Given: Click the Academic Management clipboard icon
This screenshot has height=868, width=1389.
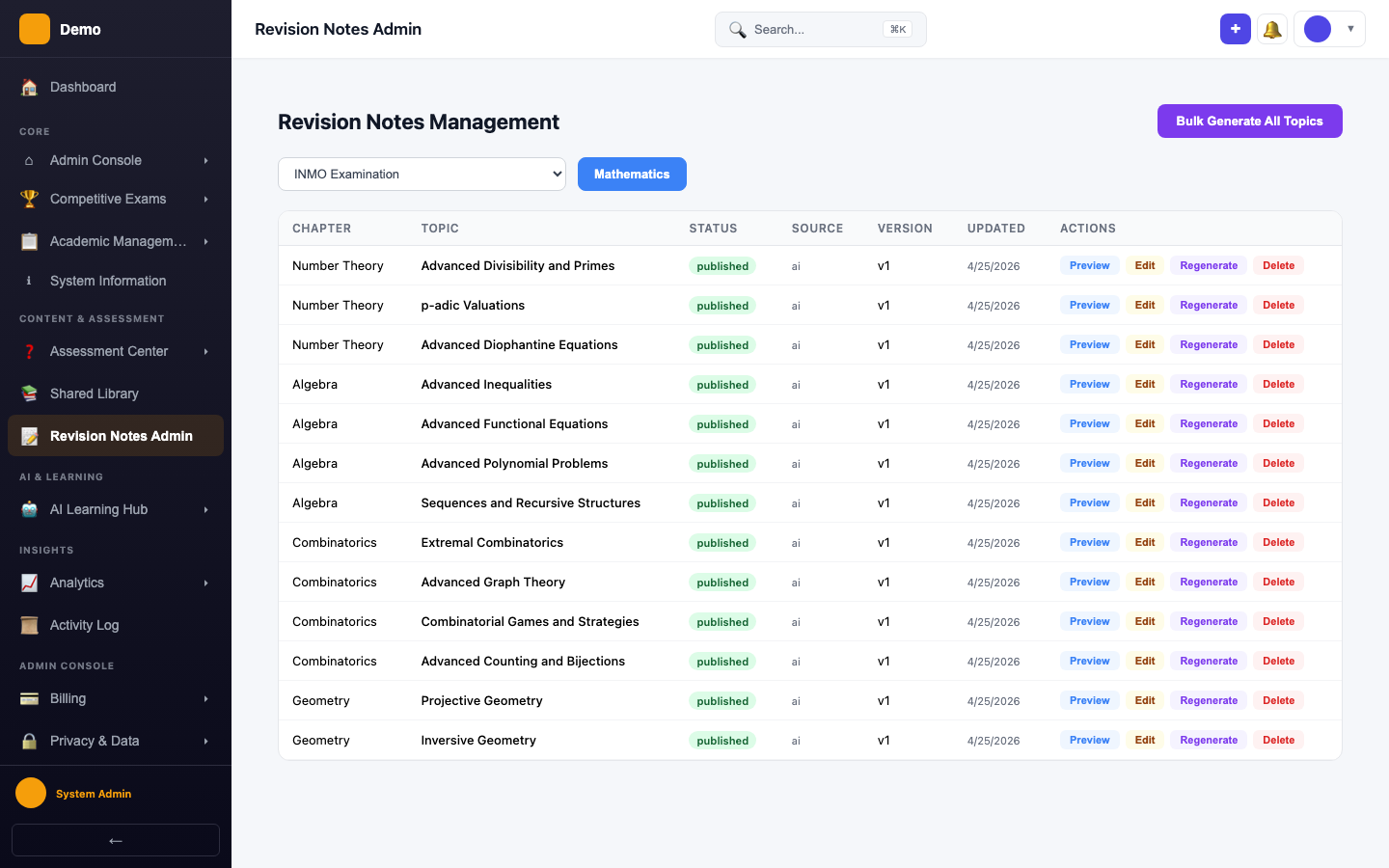Looking at the screenshot, I should point(30,241).
